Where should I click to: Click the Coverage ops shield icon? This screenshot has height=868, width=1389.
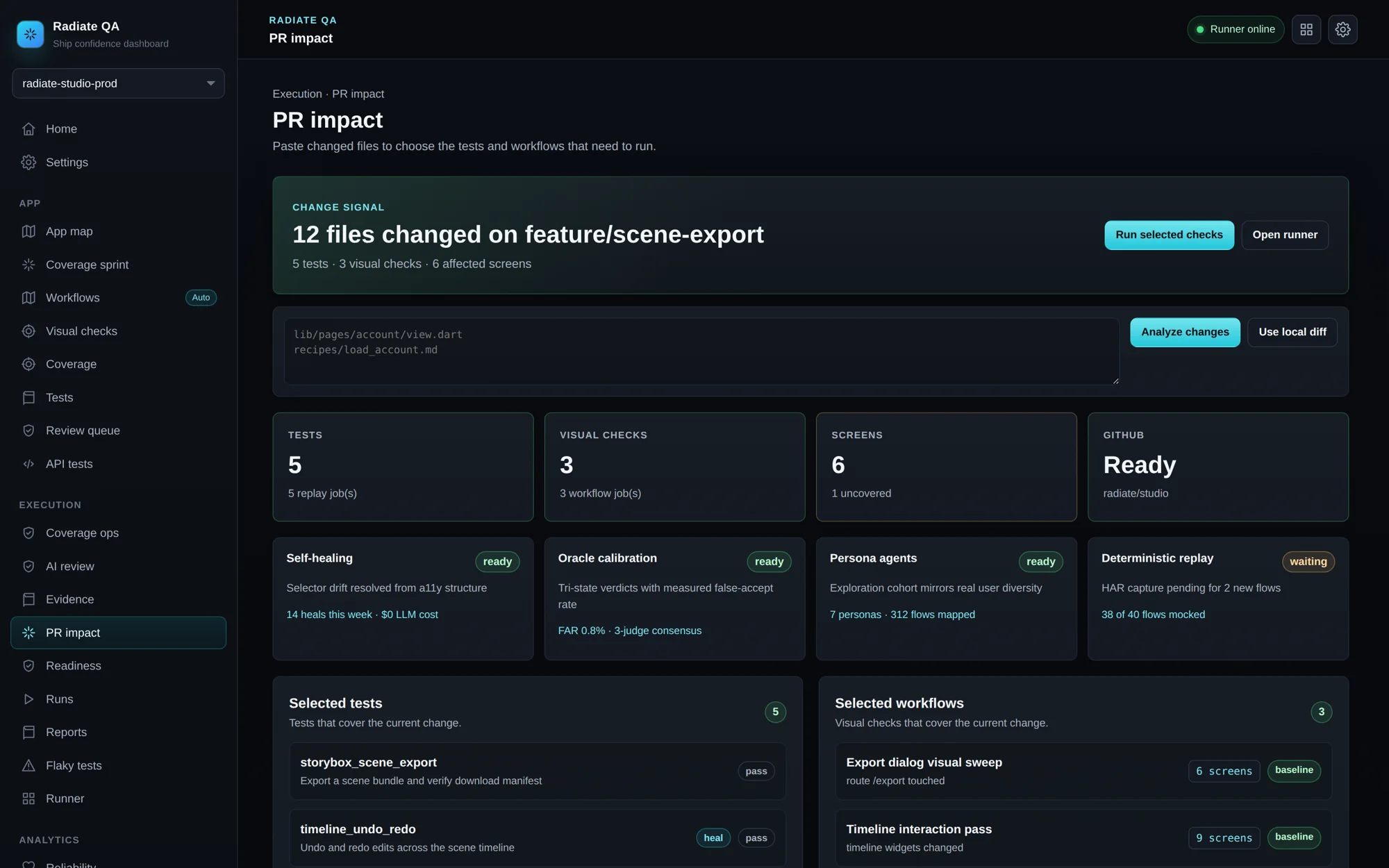(28, 533)
